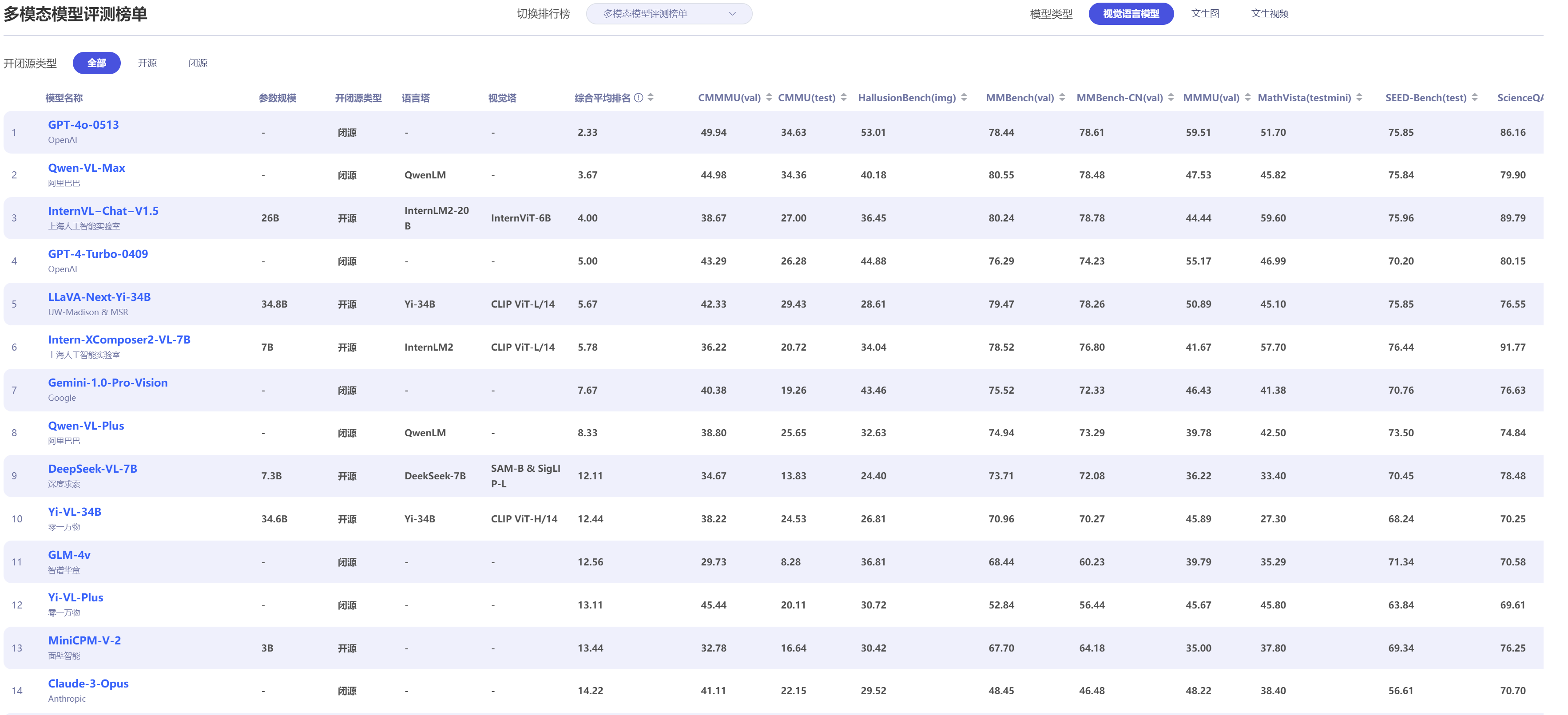Switch to the 文生视频 model type tab

click(1270, 14)
